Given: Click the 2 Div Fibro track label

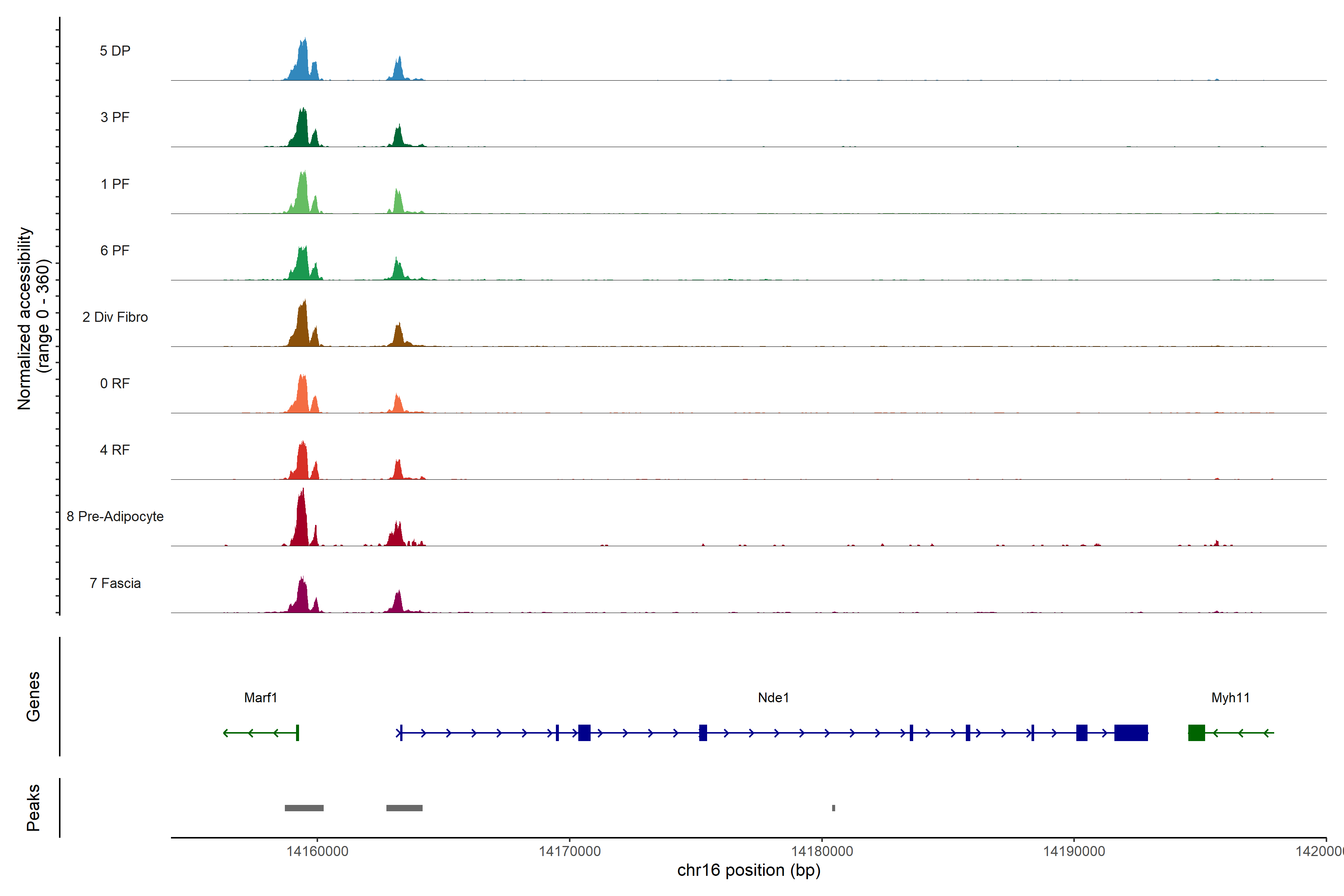Looking at the screenshot, I should (115, 317).
